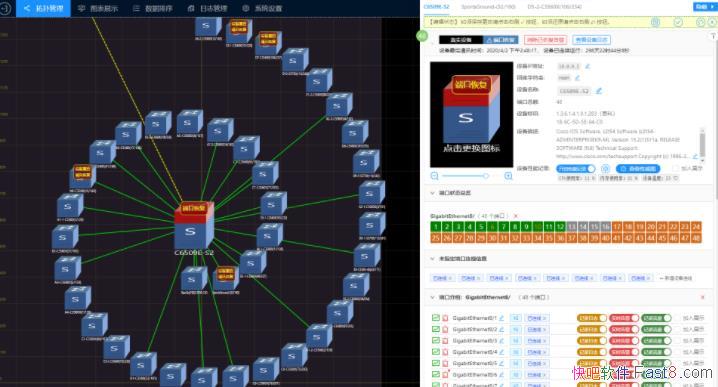The width and height of the screenshot is (718, 387).
Task: Open the connection dropdown for GigabitEthernet0/2
Action: click(x=538, y=329)
